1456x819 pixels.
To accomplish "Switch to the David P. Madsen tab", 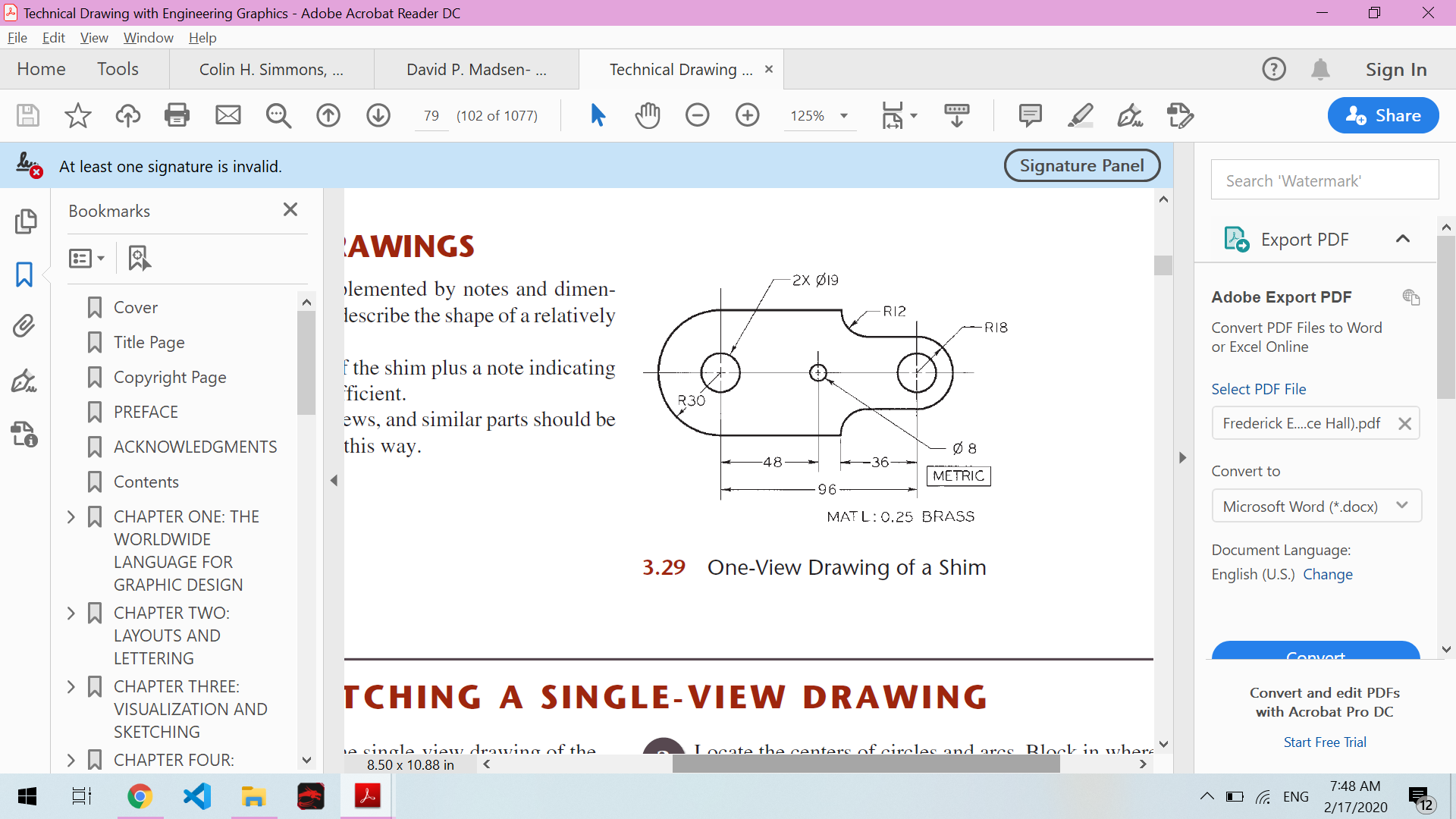I will (476, 70).
